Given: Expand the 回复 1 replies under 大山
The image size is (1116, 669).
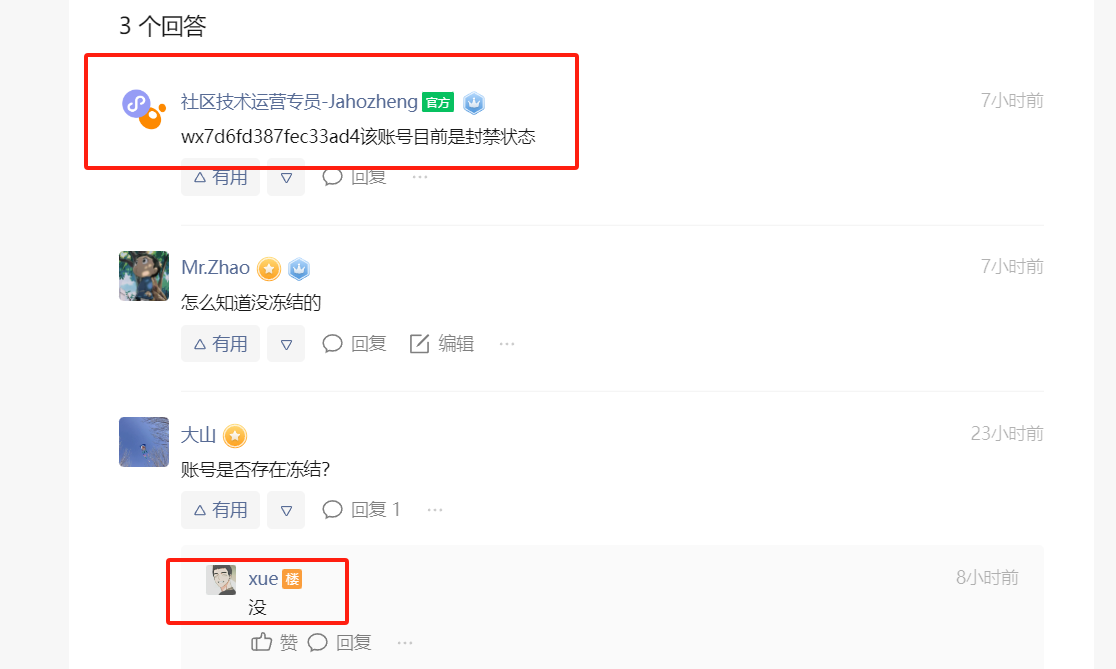Looking at the screenshot, I should tap(361, 510).
